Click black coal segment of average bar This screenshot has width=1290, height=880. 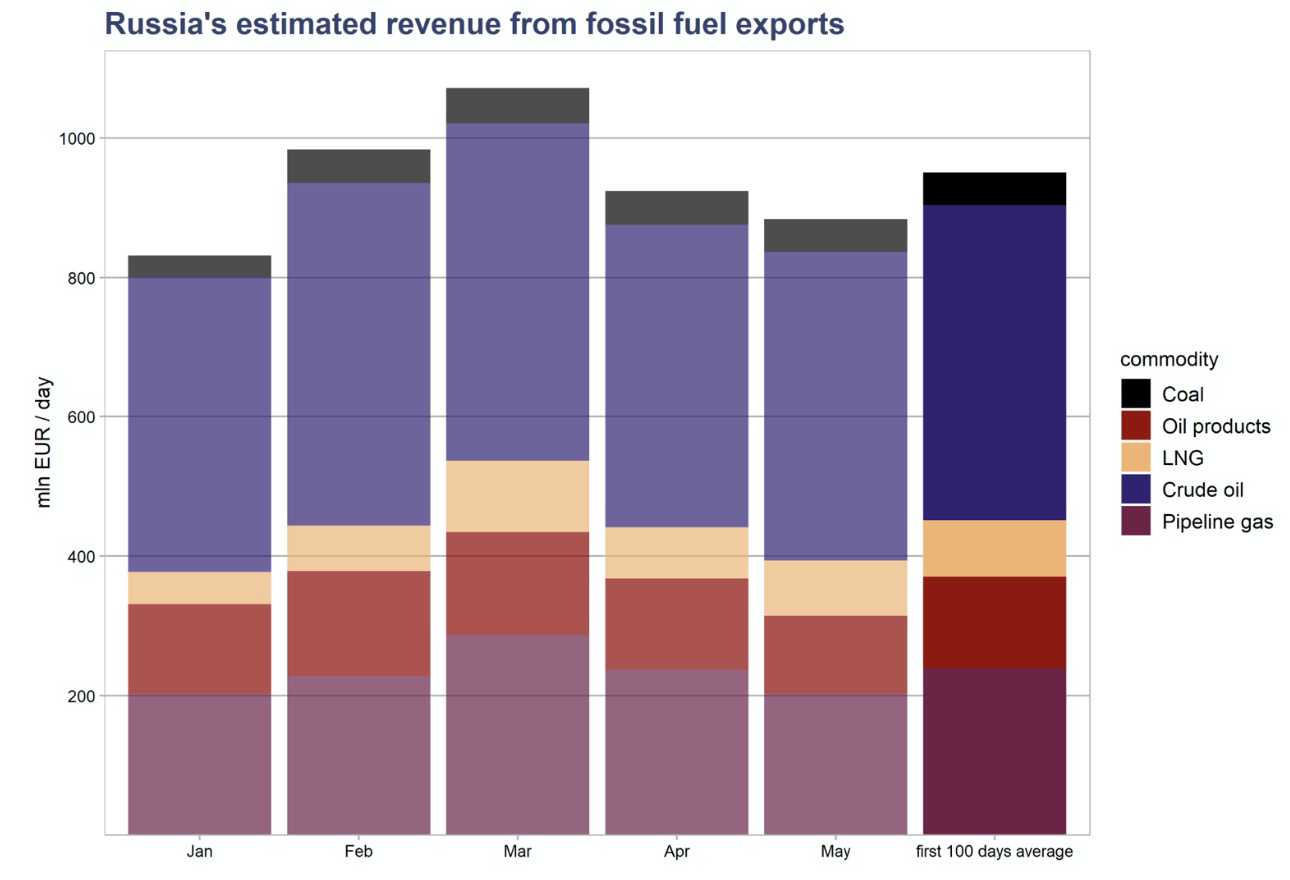[x=994, y=188]
